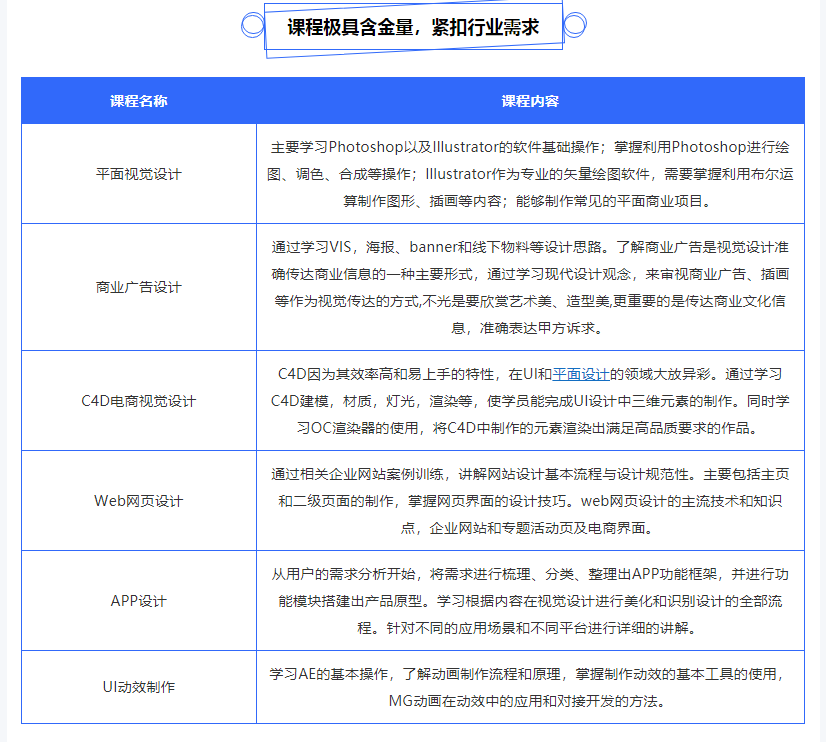Select the 课程名称 column header
Viewport: 826px width, 742px height.
point(138,101)
